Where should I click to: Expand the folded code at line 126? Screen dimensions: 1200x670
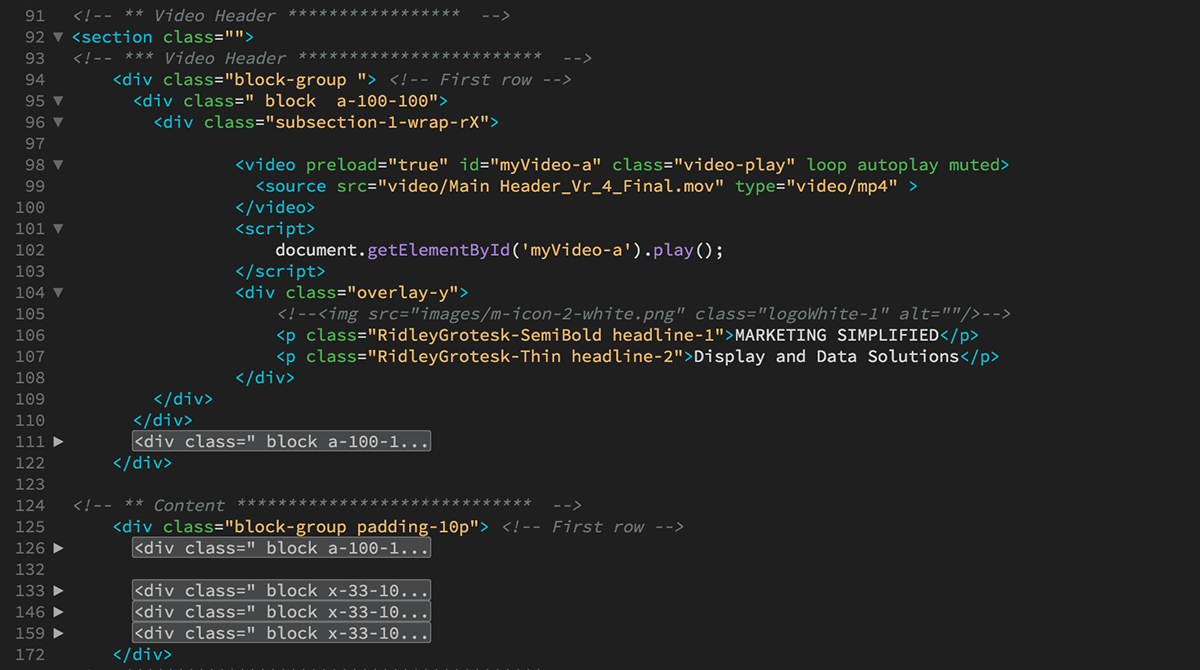pyautogui.click(x=58, y=548)
